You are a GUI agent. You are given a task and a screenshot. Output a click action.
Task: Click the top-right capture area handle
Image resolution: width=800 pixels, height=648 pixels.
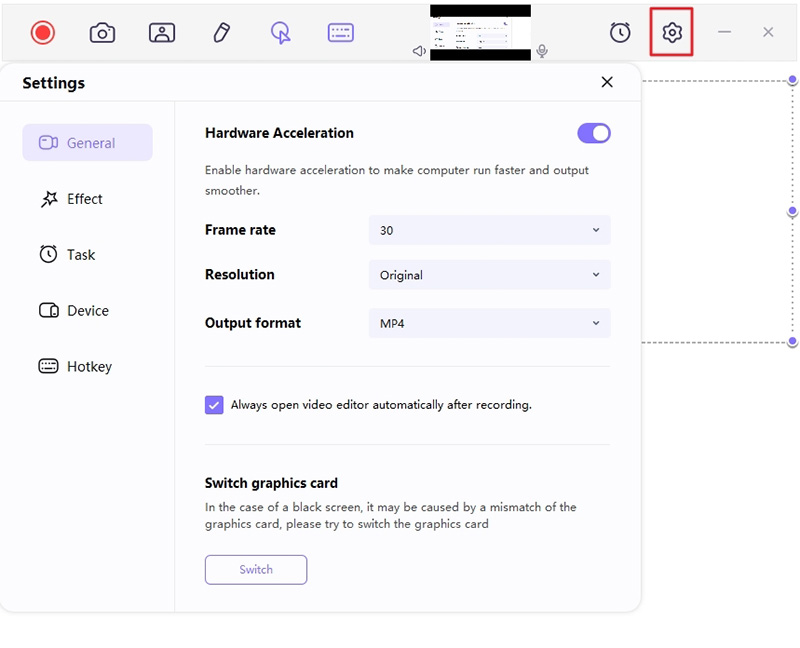pos(792,80)
